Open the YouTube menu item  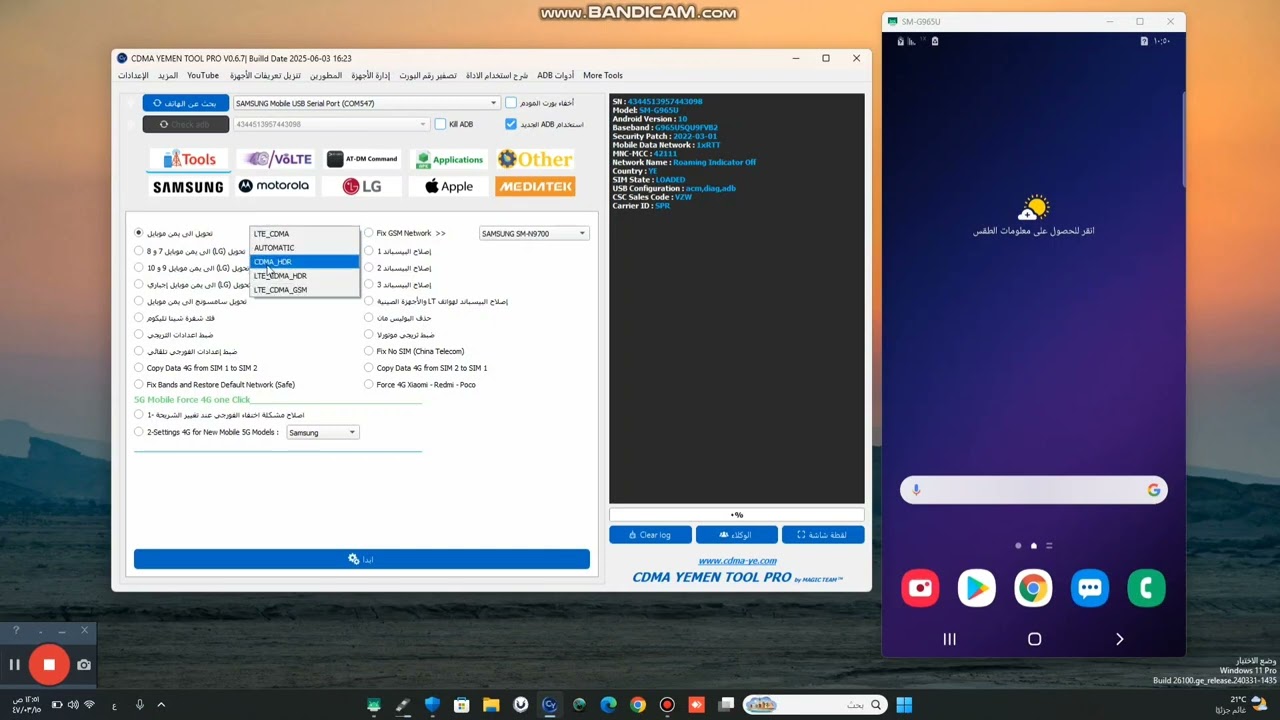click(203, 75)
